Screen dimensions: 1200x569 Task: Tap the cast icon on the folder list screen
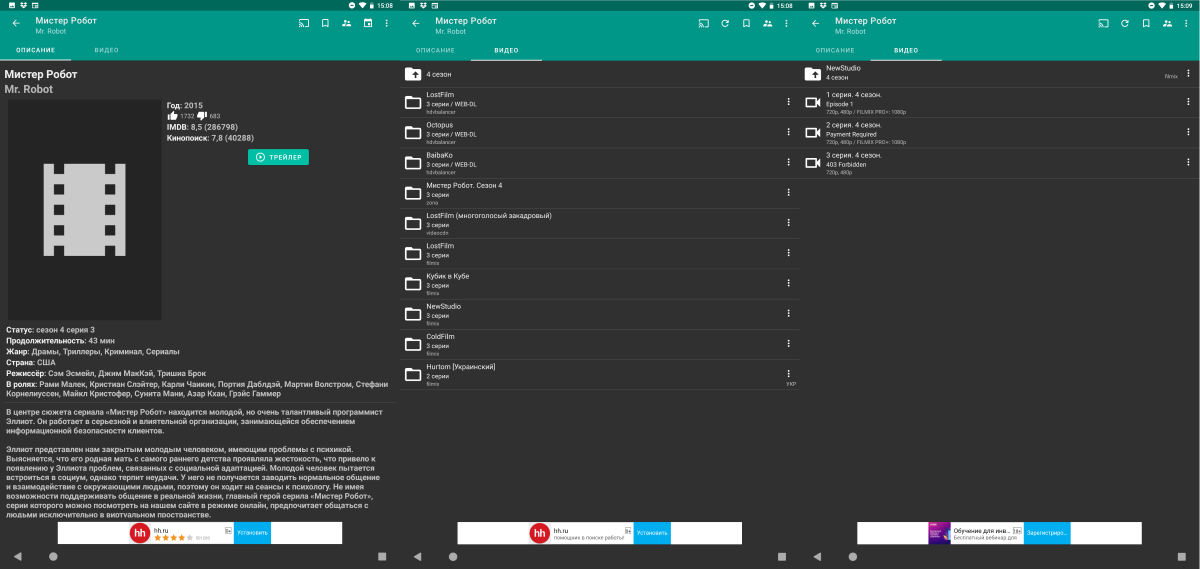tap(704, 23)
